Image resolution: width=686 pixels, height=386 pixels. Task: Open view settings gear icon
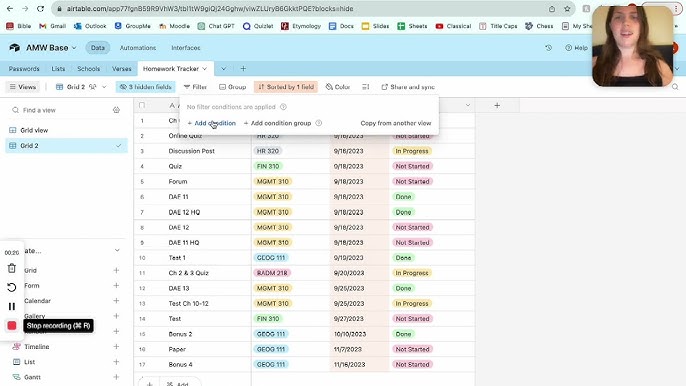click(116, 110)
